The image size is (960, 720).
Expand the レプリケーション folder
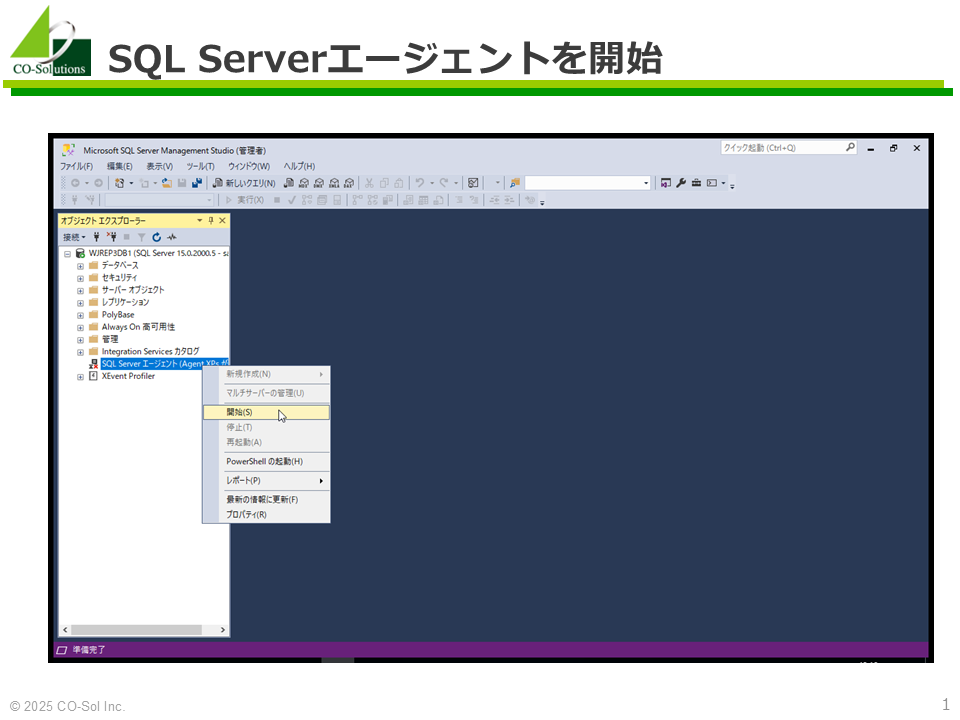pos(80,303)
